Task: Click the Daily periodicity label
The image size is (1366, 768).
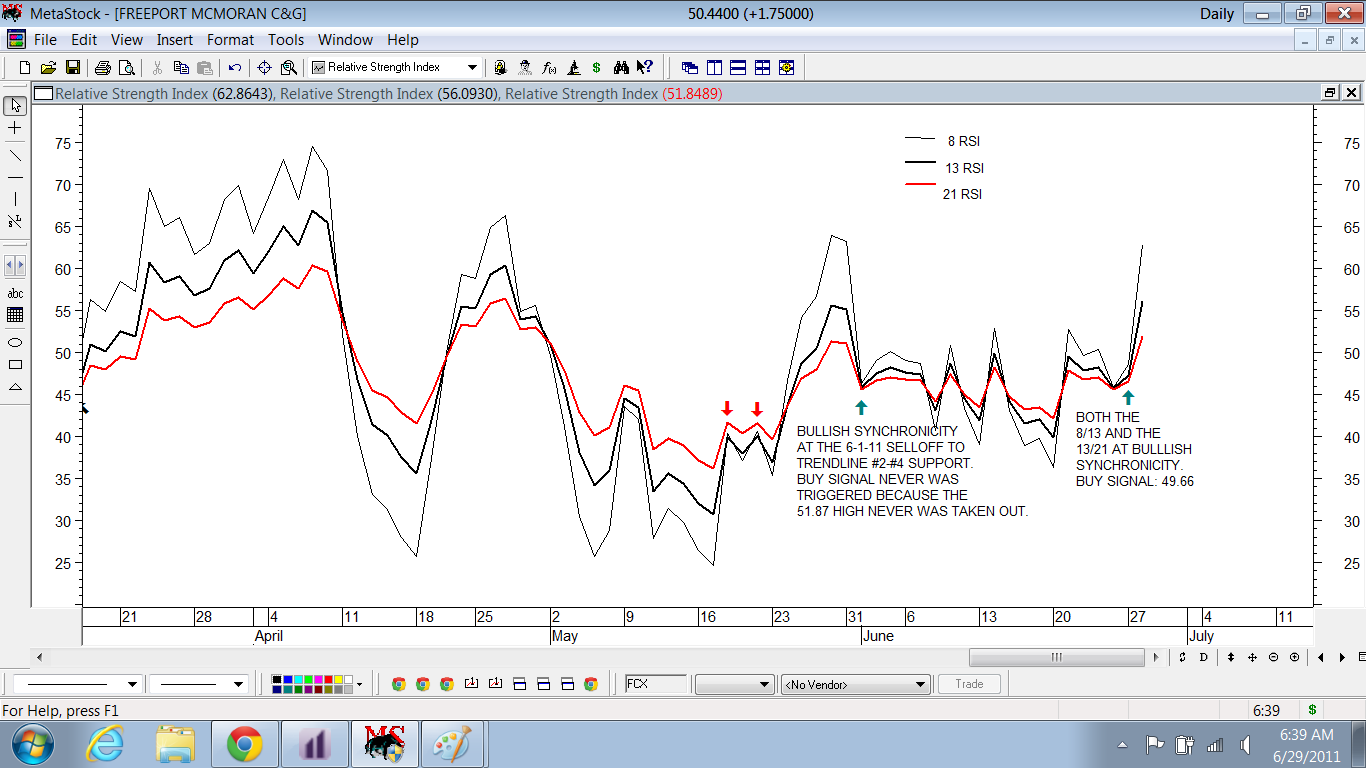Action: [1217, 14]
